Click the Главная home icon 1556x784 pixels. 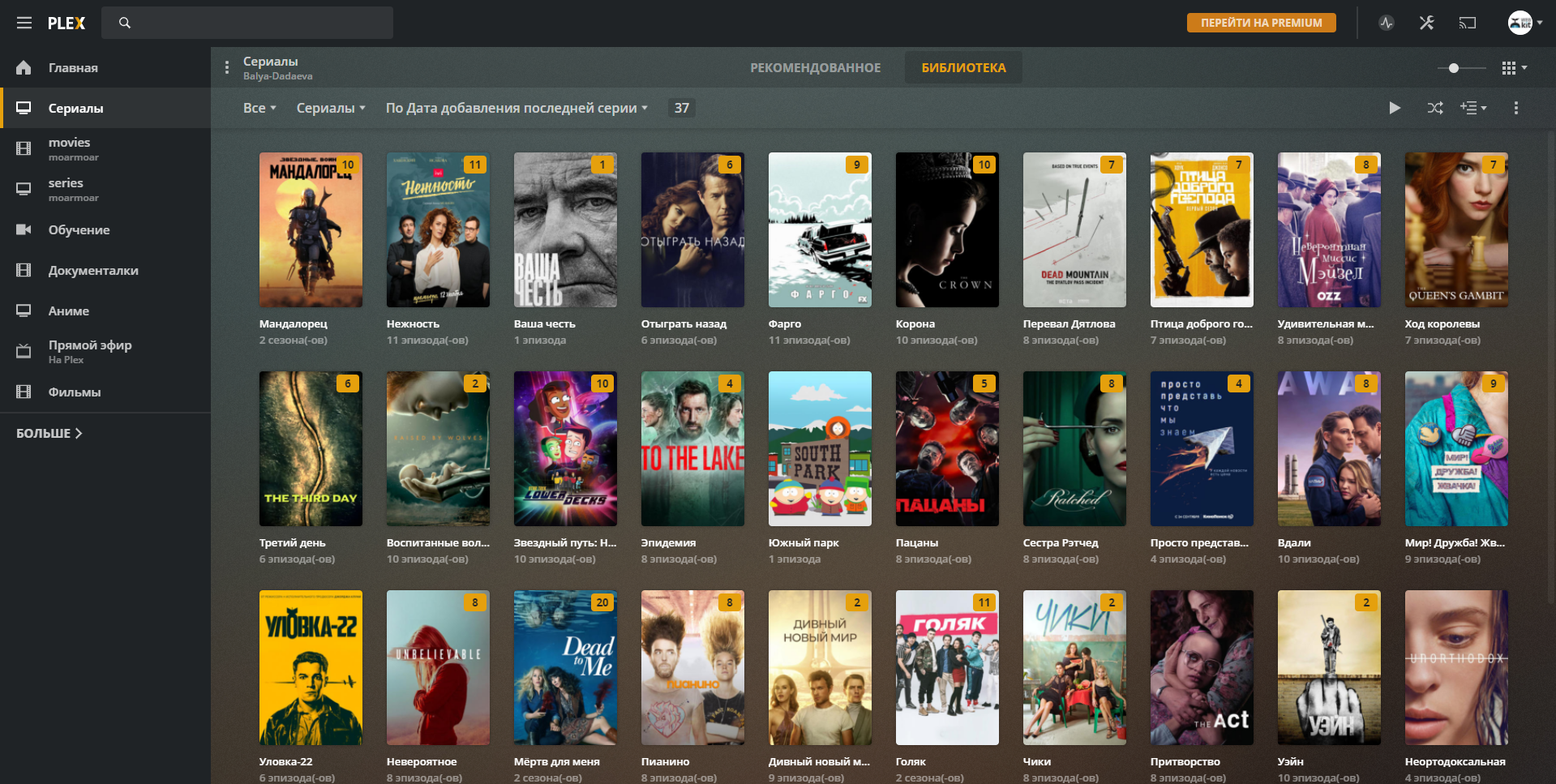tap(24, 68)
